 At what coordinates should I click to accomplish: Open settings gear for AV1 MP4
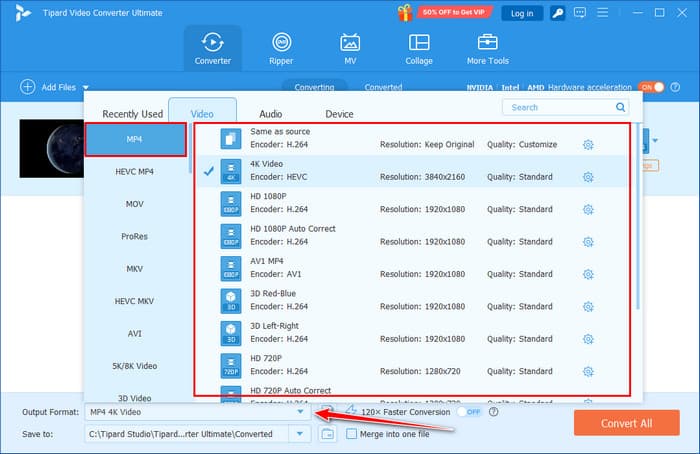588,274
